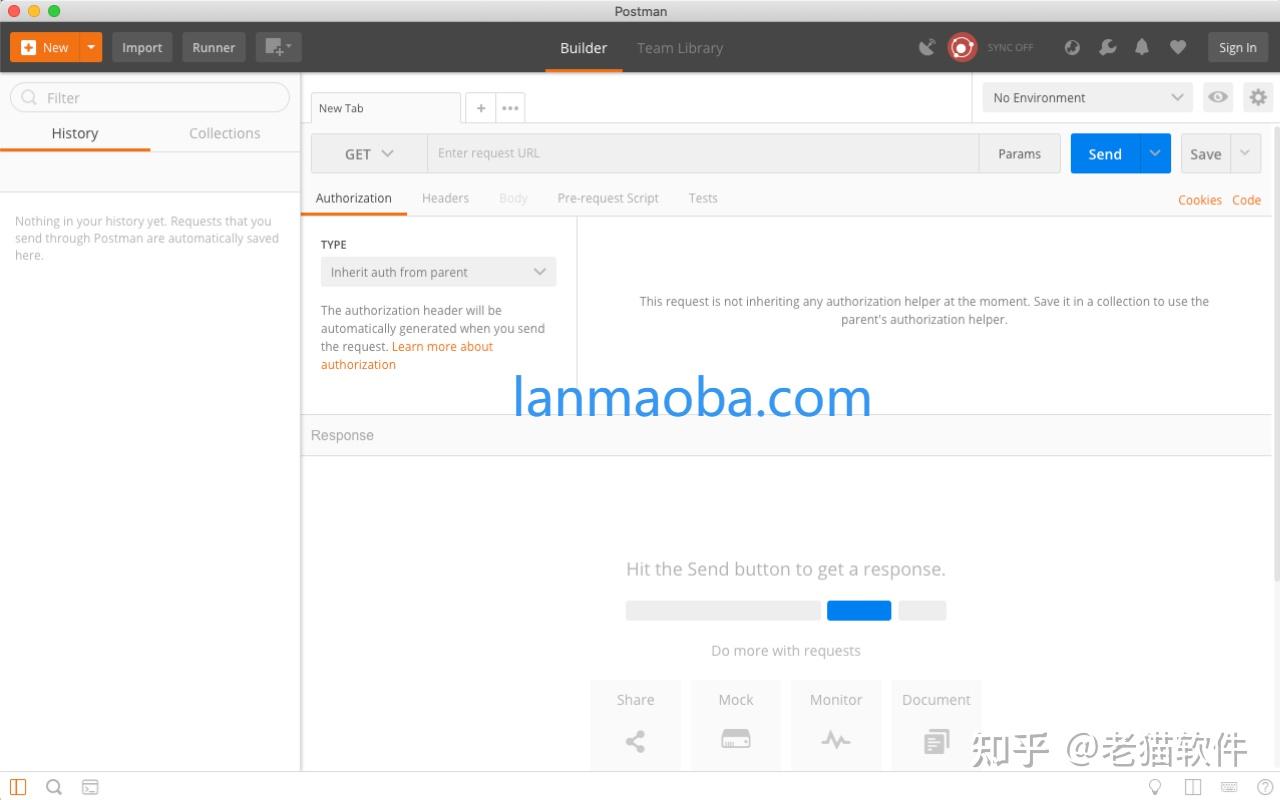Viewport: 1280px width, 800px height.
Task: Click the red sync status icon
Action: 961,47
